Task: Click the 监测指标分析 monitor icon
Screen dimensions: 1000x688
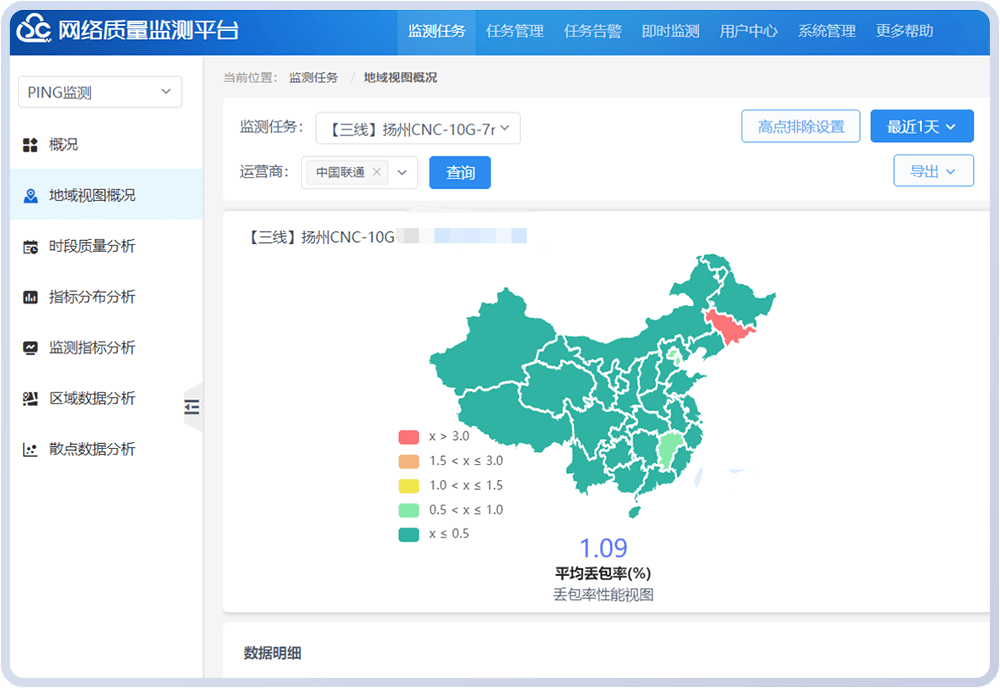Action: pyautogui.click(x=30, y=348)
